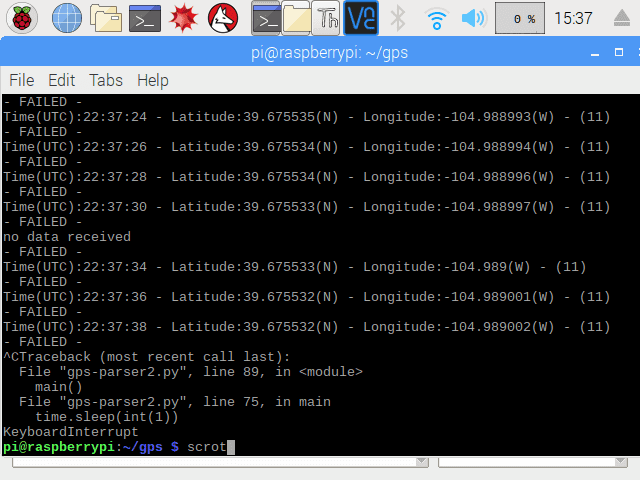Open the Mathematica red spiky icon
Image resolution: width=640 pixels, height=480 pixels.
[184, 18]
